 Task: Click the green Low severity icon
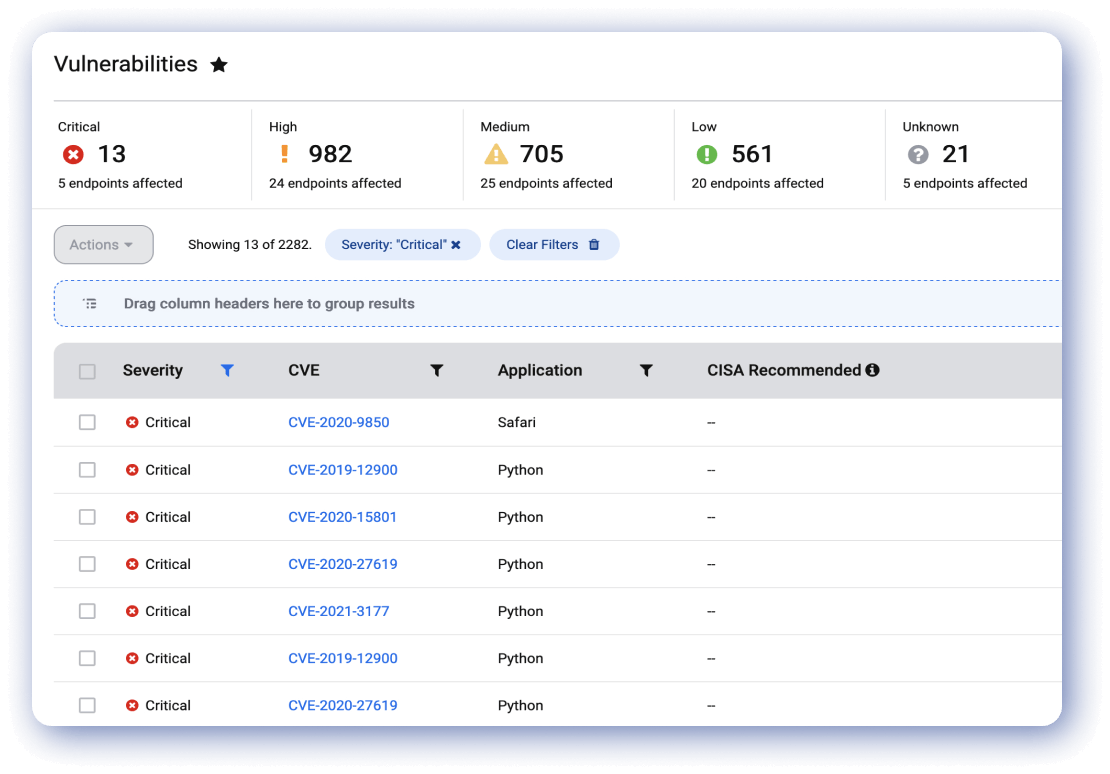coord(706,154)
